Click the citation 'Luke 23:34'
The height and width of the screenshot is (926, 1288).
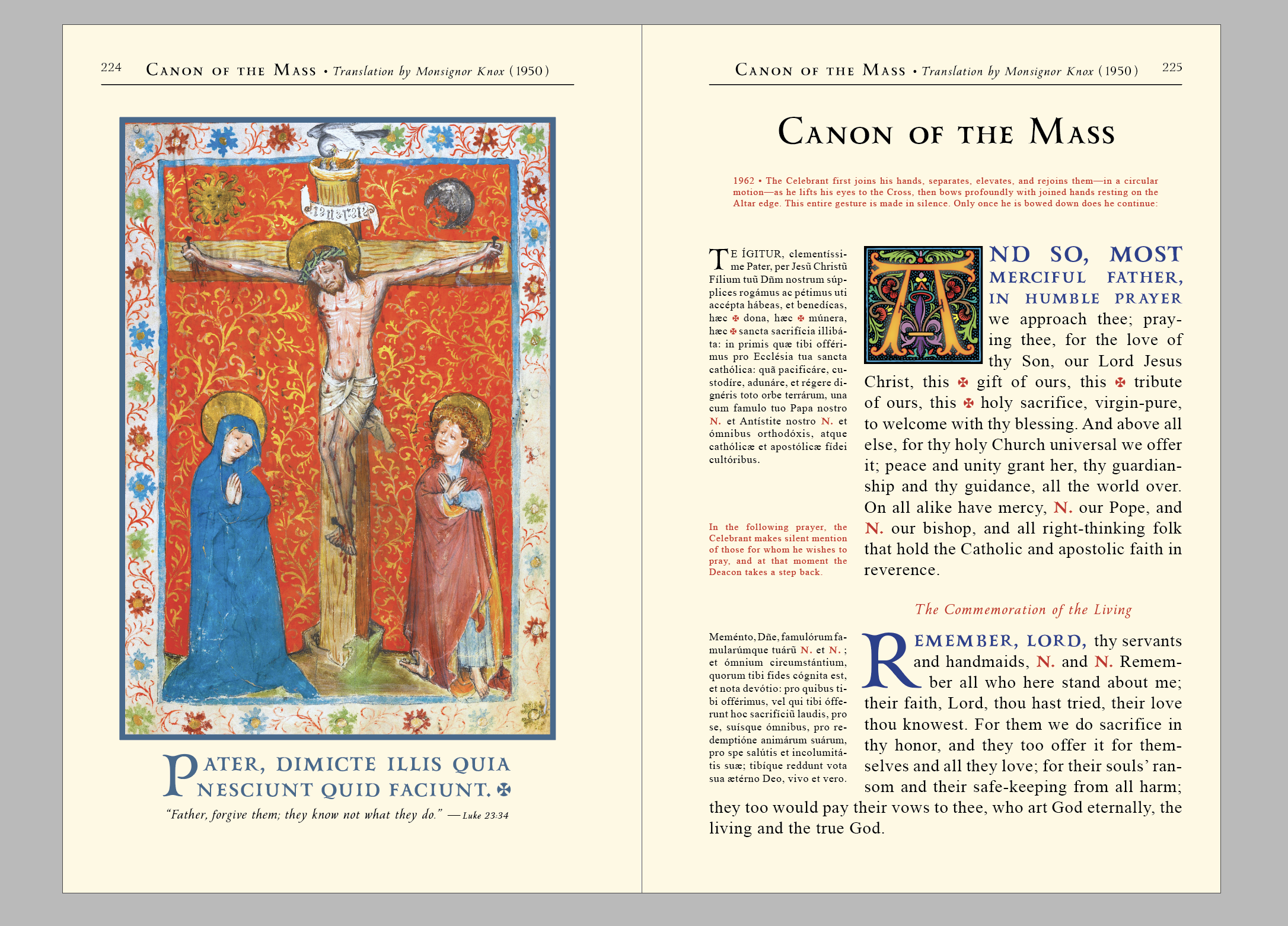486,816
